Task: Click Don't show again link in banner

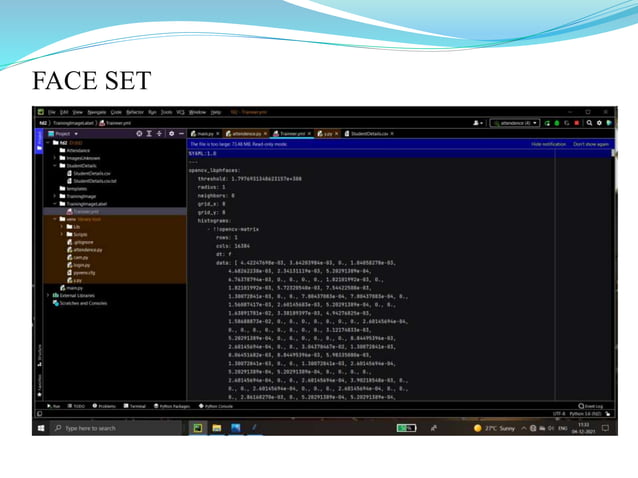Action: point(591,144)
